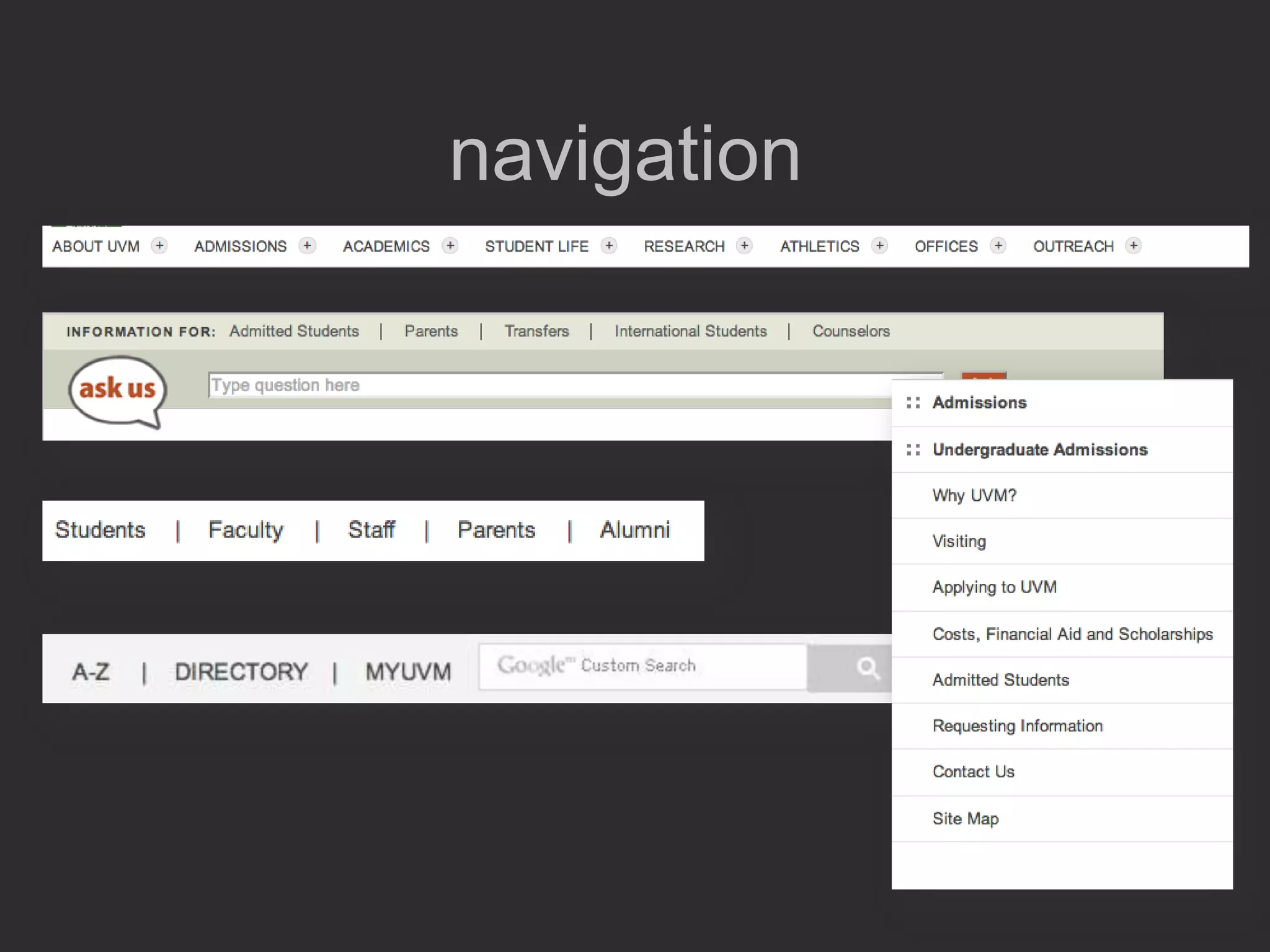Viewport: 1270px width, 952px height.
Task: Expand the About UVM plus icon
Action: [159, 246]
